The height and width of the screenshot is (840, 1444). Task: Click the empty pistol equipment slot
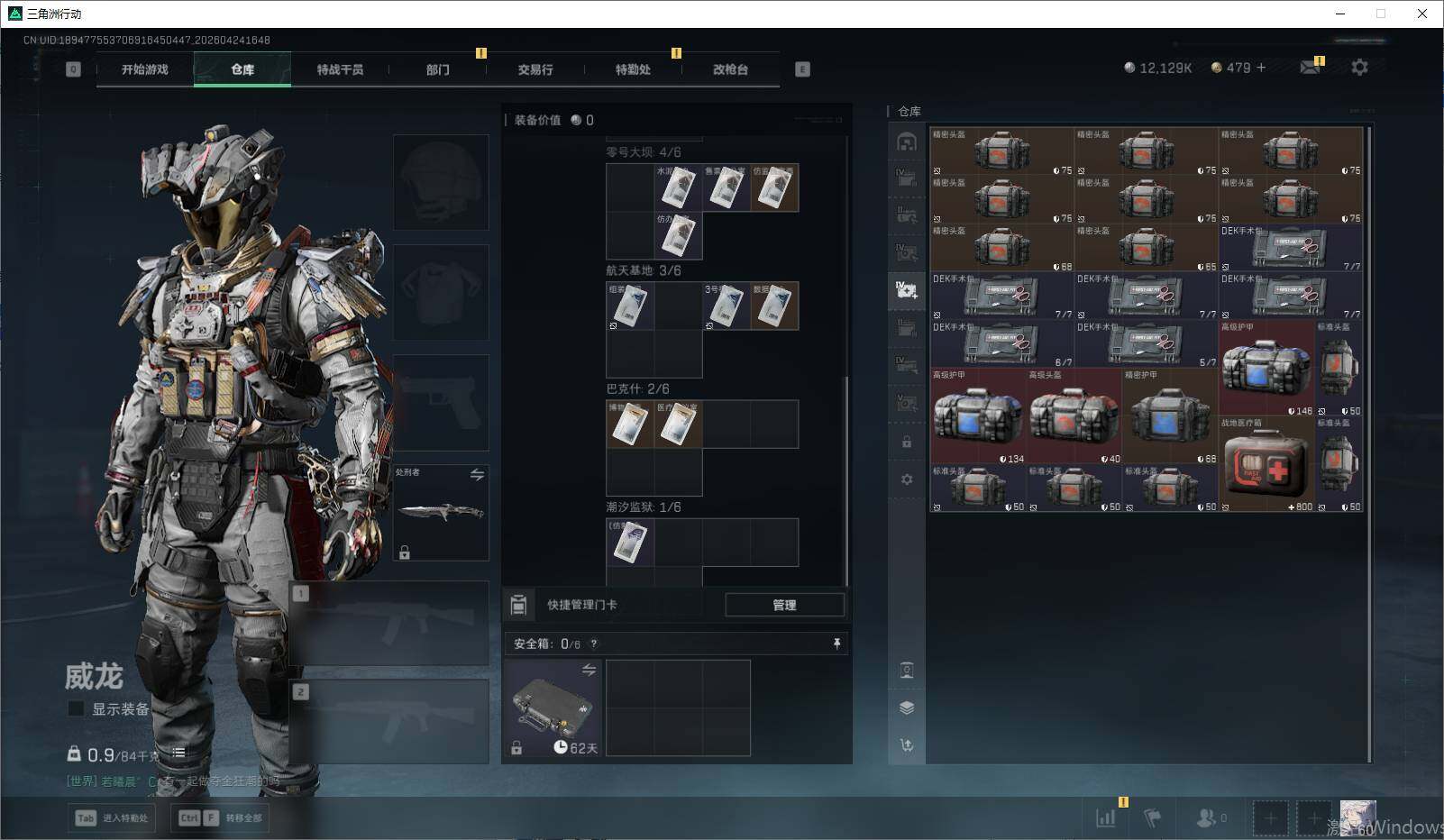pos(441,402)
